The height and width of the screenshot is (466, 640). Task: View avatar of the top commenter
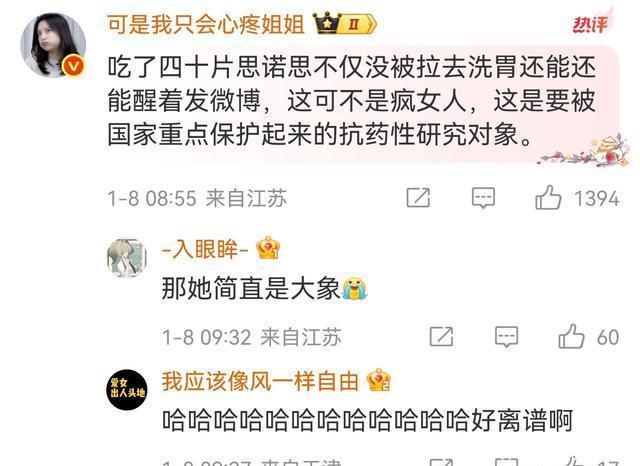[53, 45]
